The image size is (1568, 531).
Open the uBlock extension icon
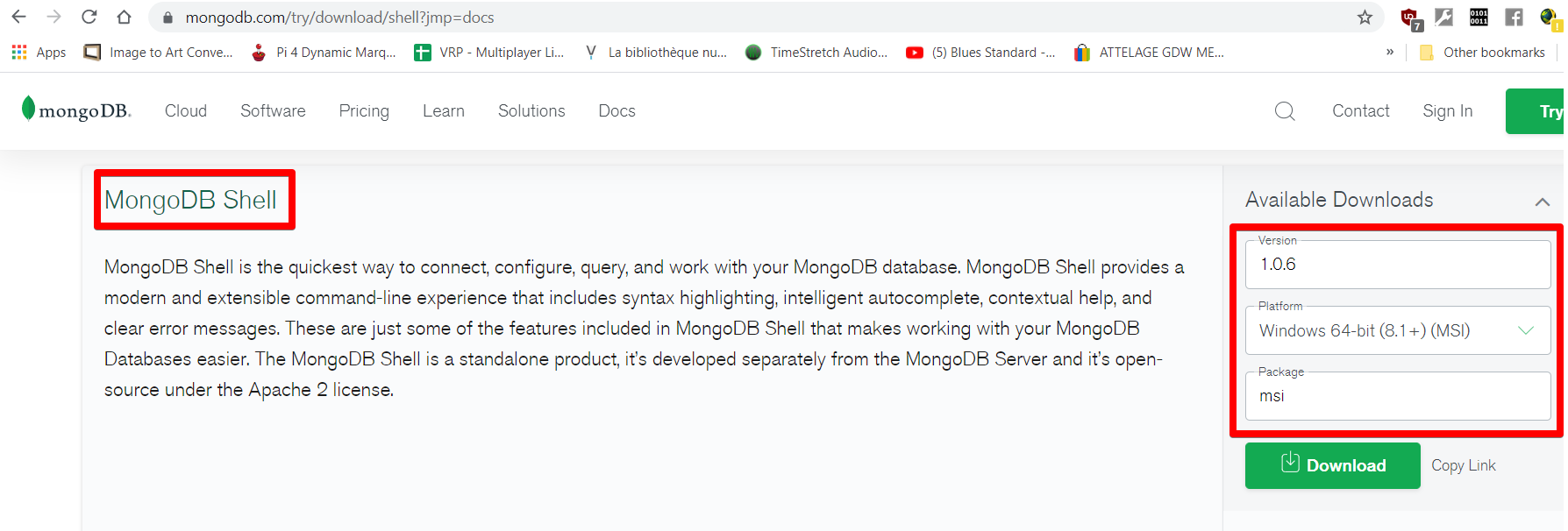click(x=1410, y=18)
